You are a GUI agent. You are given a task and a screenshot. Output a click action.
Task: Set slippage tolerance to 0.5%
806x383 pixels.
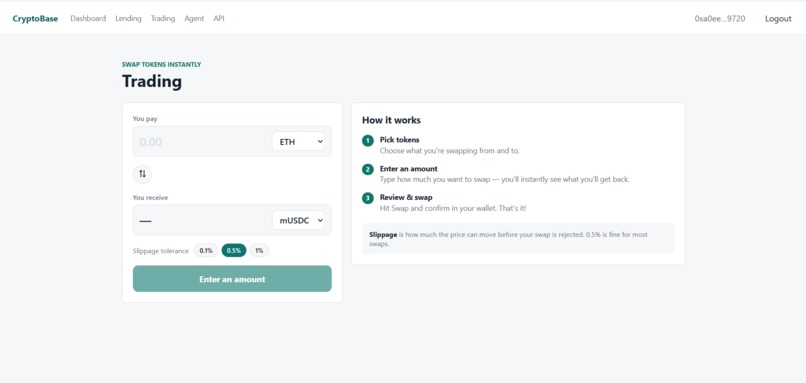234,250
